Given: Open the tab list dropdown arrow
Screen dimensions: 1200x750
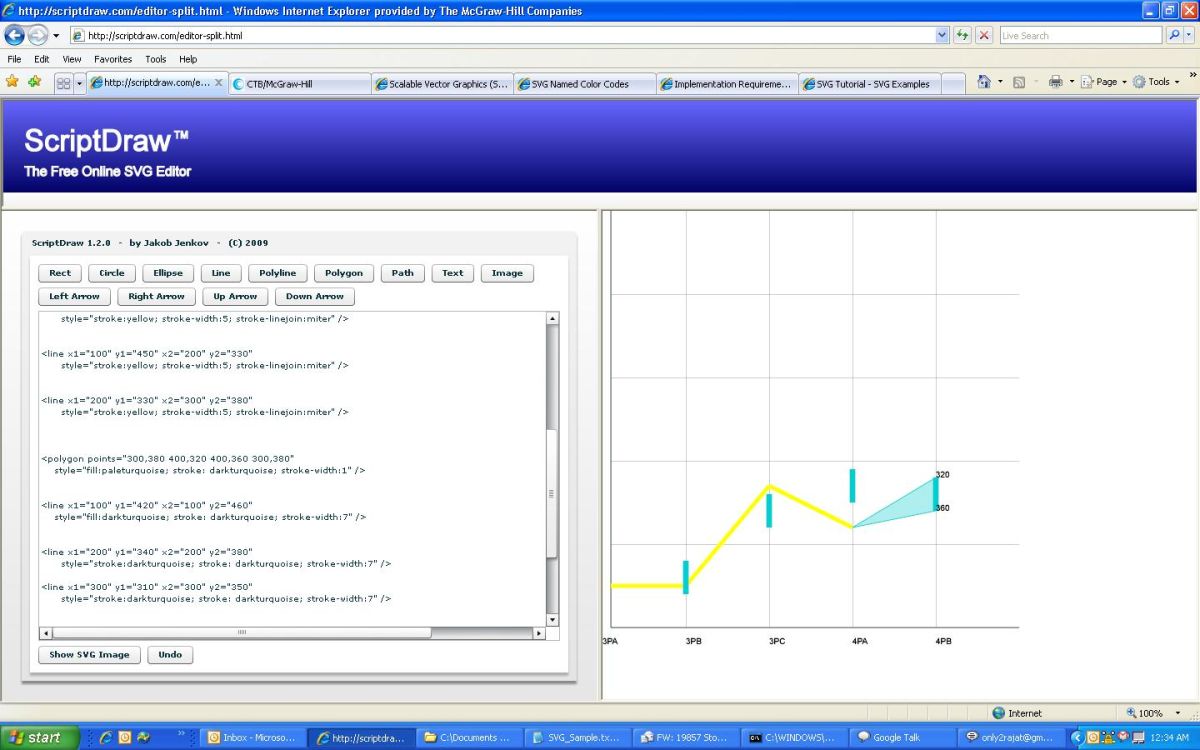Looking at the screenshot, I should [x=80, y=84].
